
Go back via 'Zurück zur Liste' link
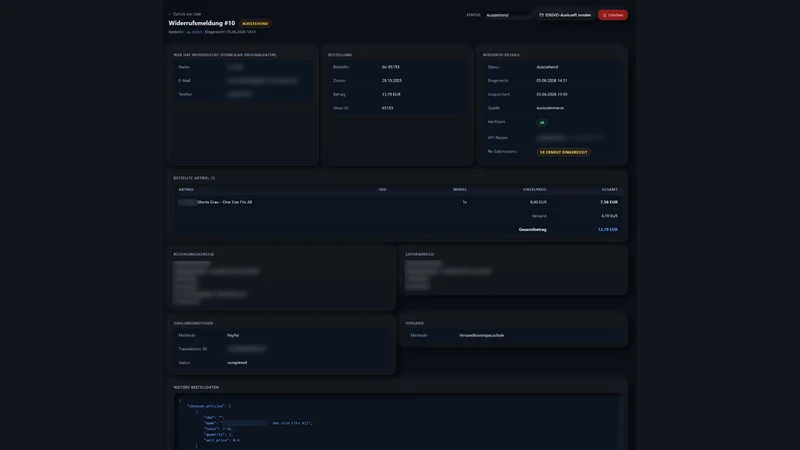[x=185, y=14]
